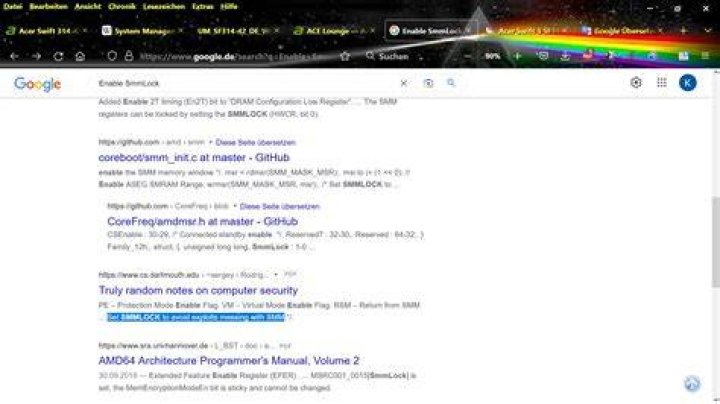Open the Ansicht menu
The width and height of the screenshot is (720, 404).
[88, 6]
